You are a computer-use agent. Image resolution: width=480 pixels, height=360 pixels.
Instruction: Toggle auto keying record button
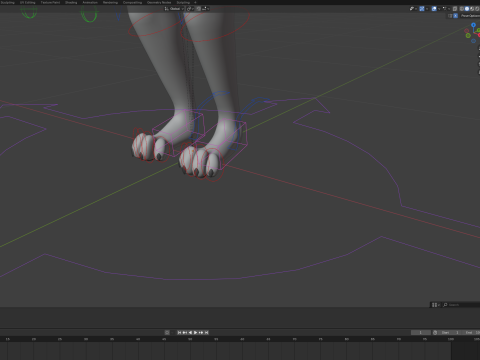[x=167, y=332]
